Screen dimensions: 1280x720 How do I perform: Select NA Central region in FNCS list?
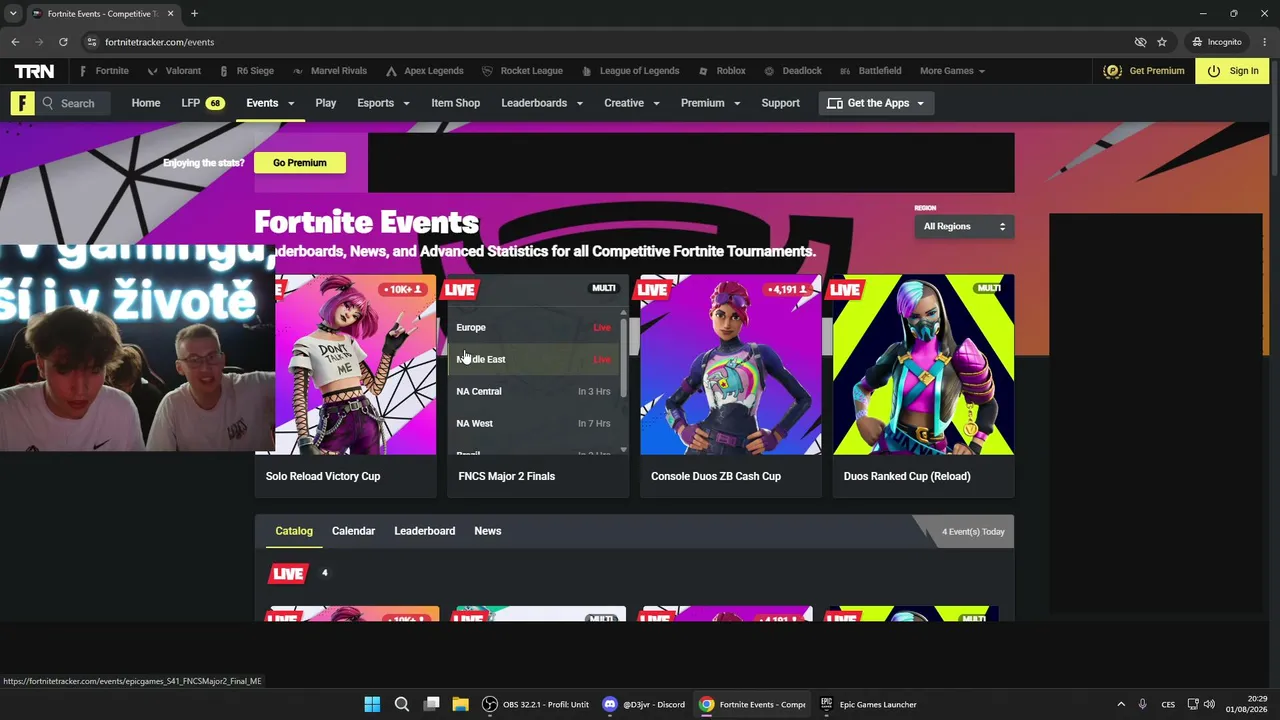[533, 391]
